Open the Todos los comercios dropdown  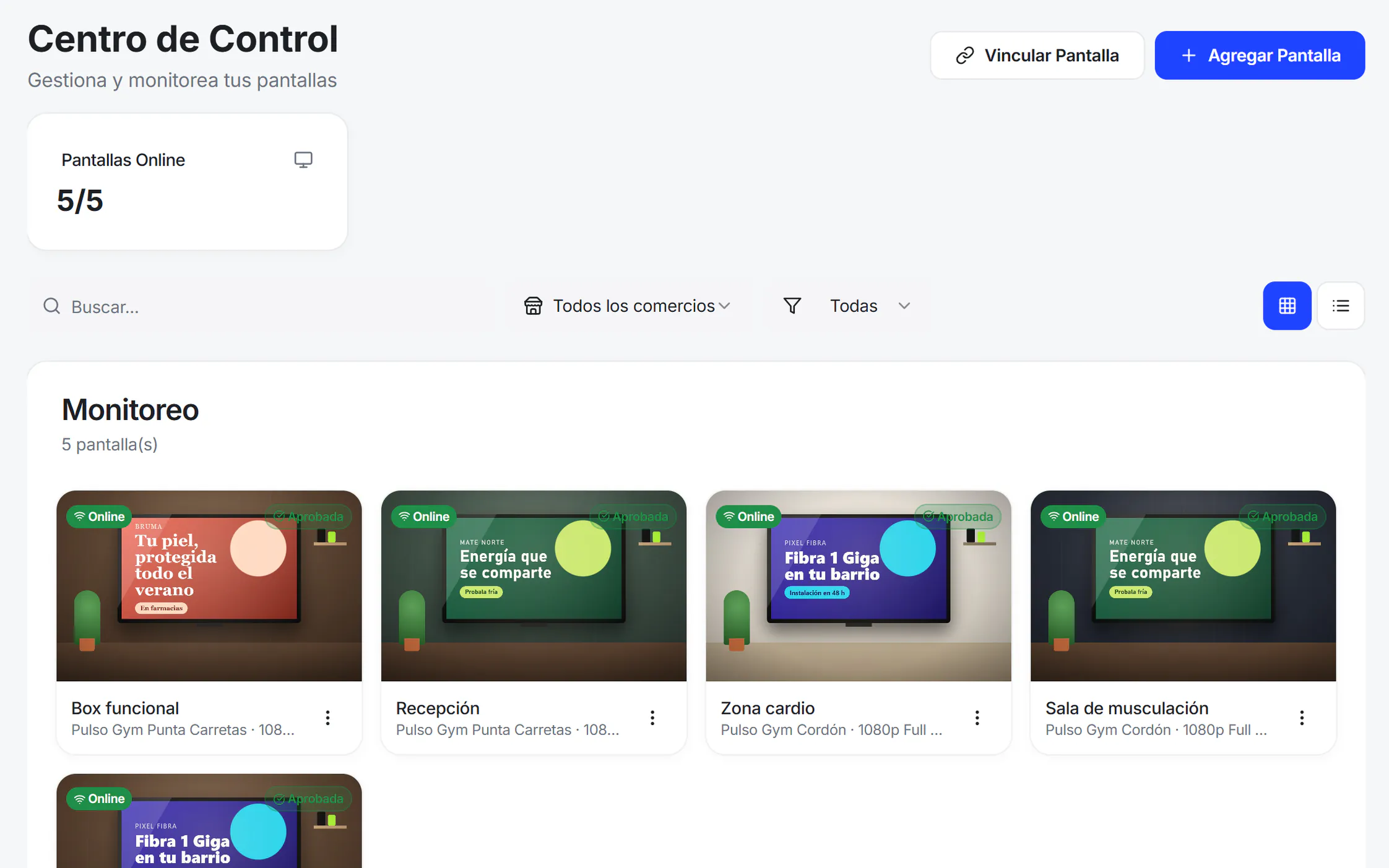pyautogui.click(x=627, y=306)
